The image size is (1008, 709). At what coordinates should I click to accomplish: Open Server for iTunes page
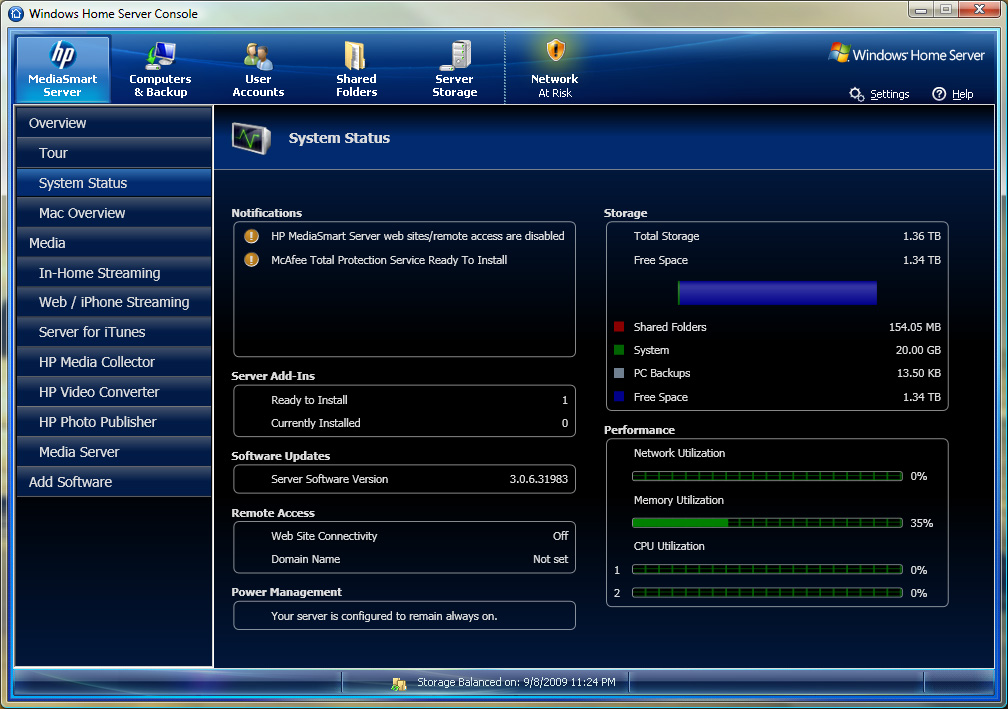[114, 332]
